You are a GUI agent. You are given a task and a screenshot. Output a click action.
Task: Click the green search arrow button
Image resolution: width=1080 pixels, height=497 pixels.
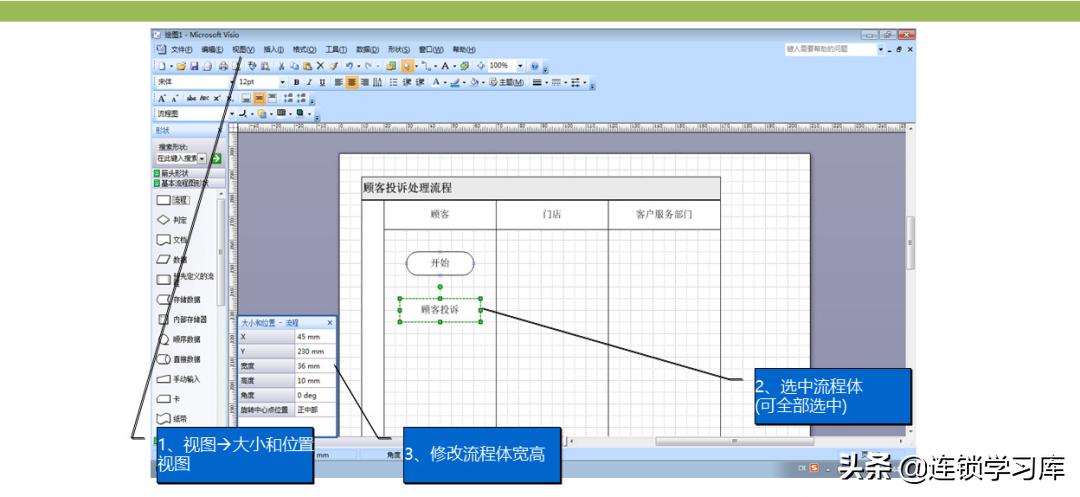tap(216, 158)
